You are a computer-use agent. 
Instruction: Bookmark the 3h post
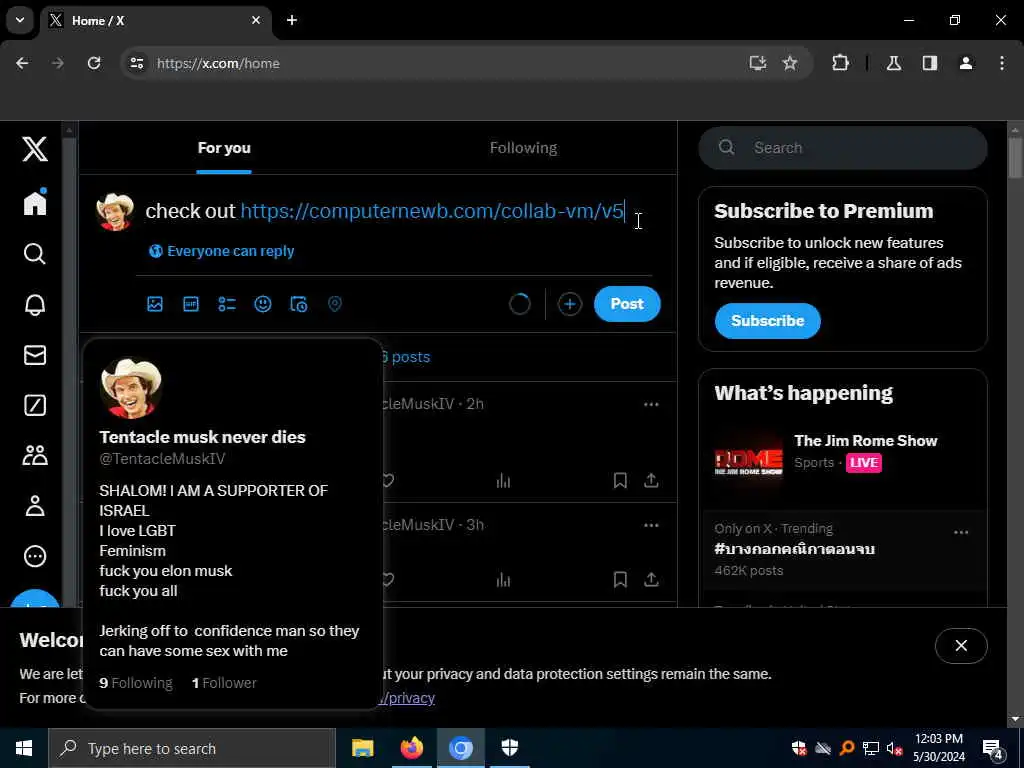[x=620, y=579]
